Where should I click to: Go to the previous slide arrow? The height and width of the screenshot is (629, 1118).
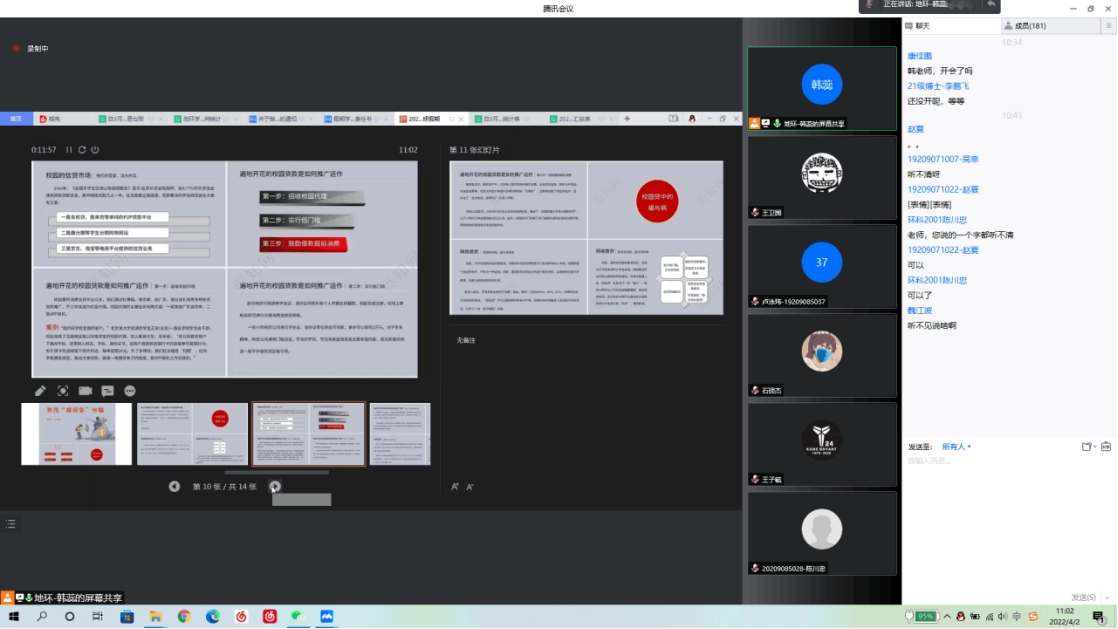[174, 486]
